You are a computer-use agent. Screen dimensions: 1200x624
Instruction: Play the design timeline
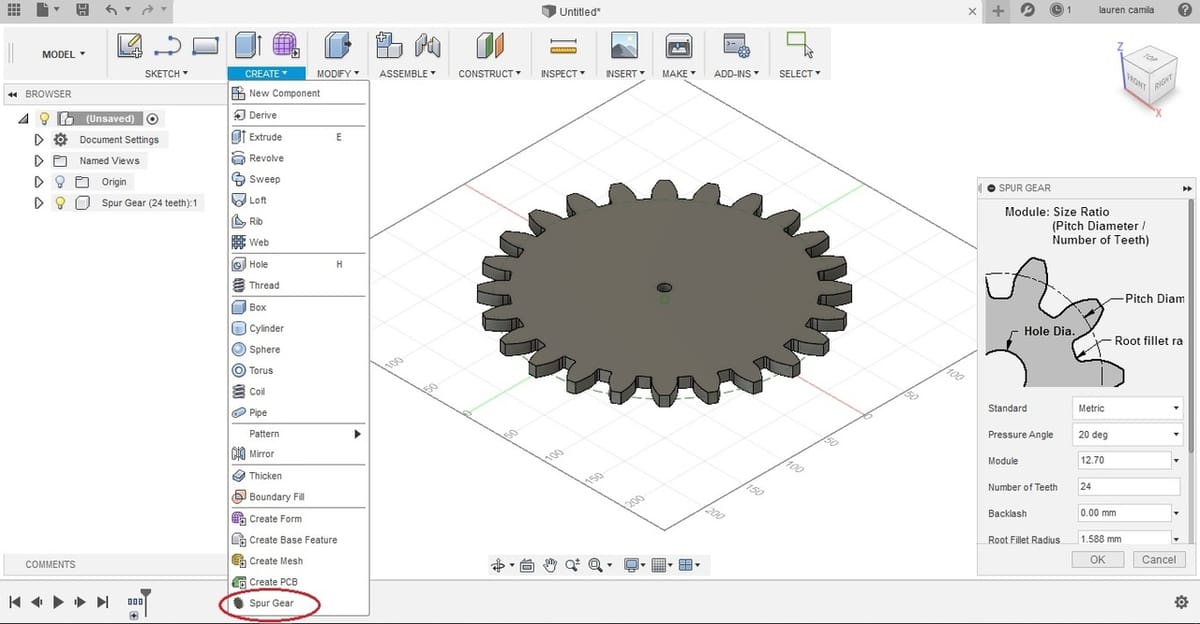[x=59, y=602]
